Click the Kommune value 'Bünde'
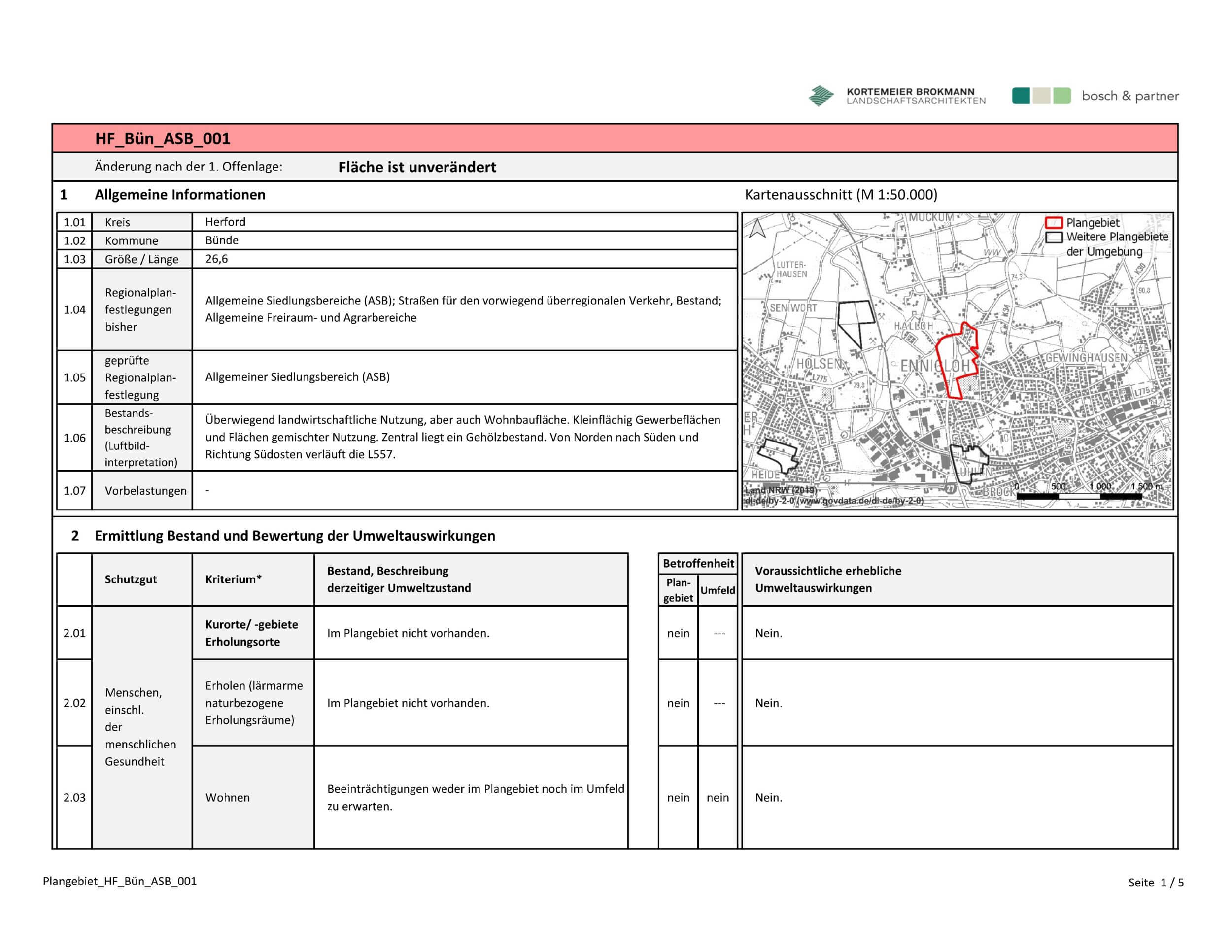The height and width of the screenshot is (952, 1232). click(222, 240)
